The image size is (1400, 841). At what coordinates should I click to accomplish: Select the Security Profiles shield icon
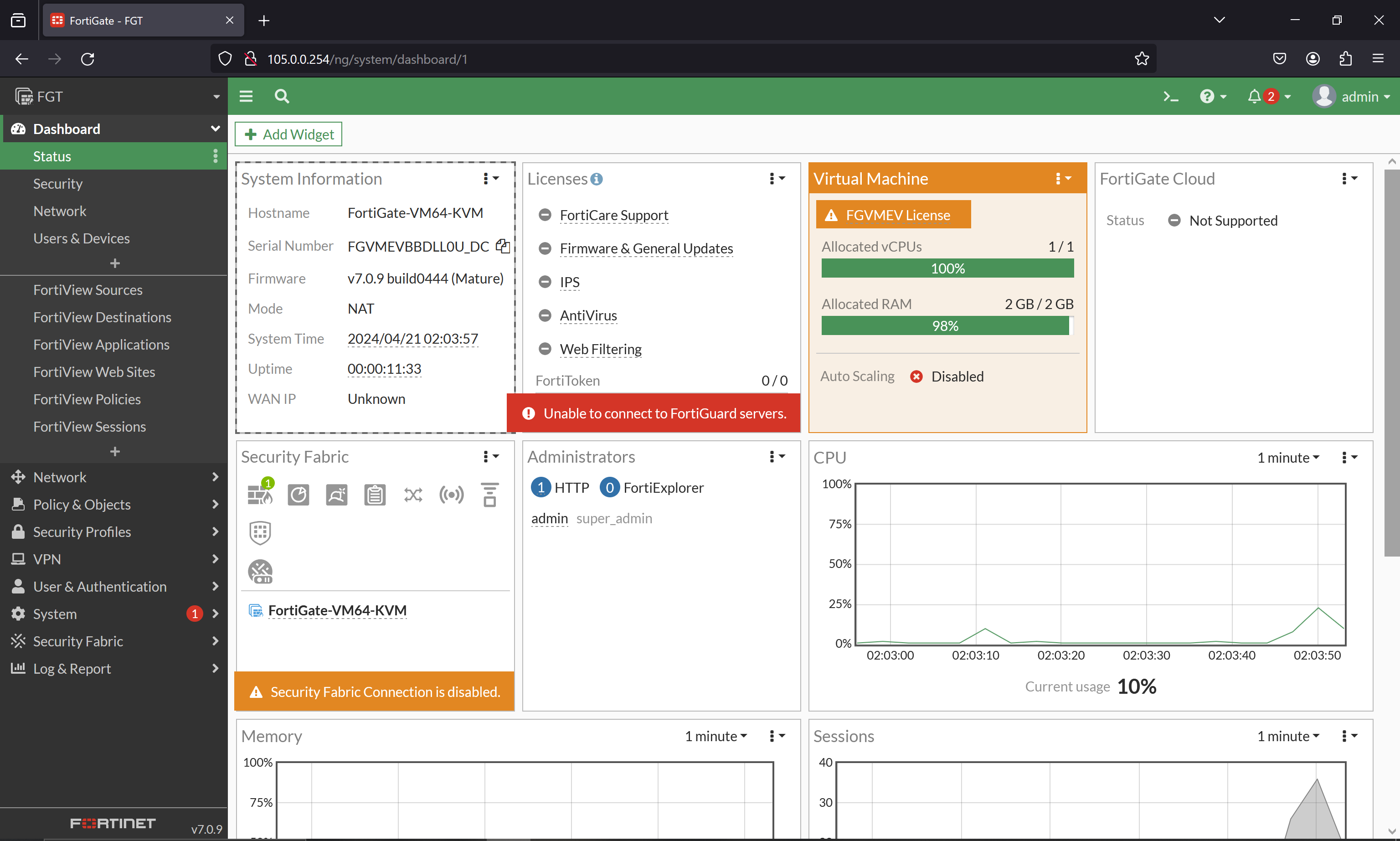coord(19,531)
